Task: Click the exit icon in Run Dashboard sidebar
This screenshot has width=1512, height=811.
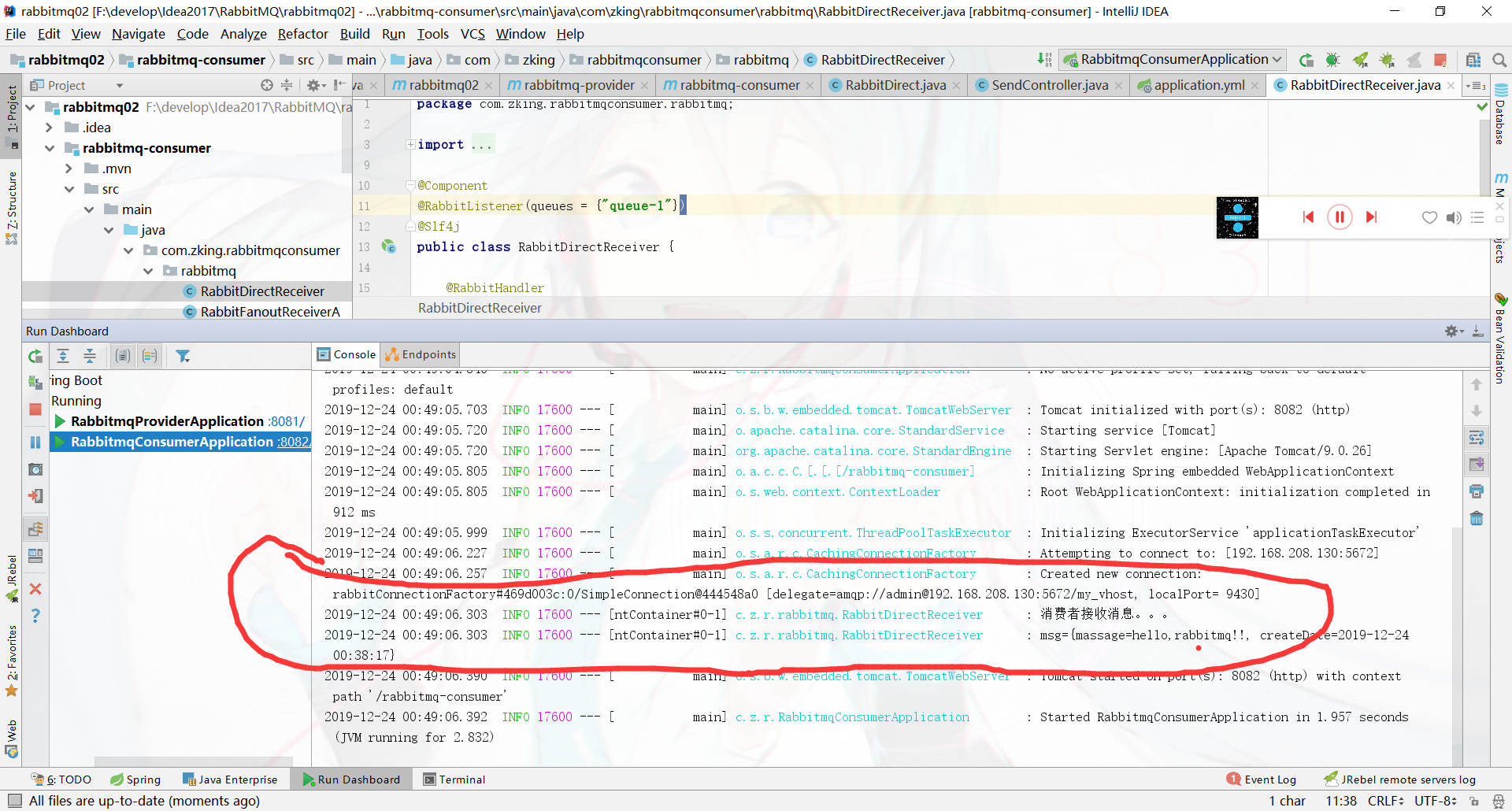Action: [35, 496]
